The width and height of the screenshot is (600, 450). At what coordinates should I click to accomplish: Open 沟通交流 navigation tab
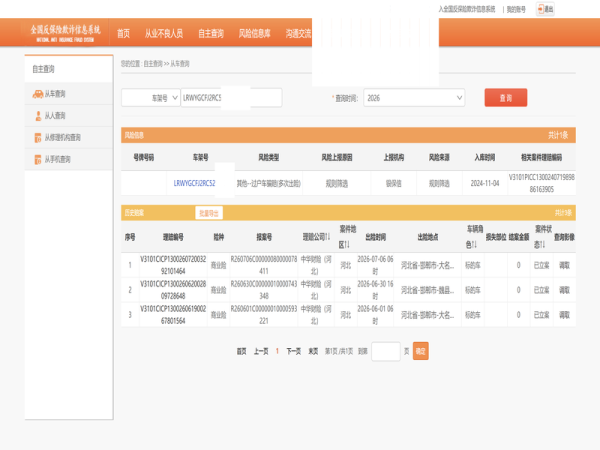[x=298, y=34]
